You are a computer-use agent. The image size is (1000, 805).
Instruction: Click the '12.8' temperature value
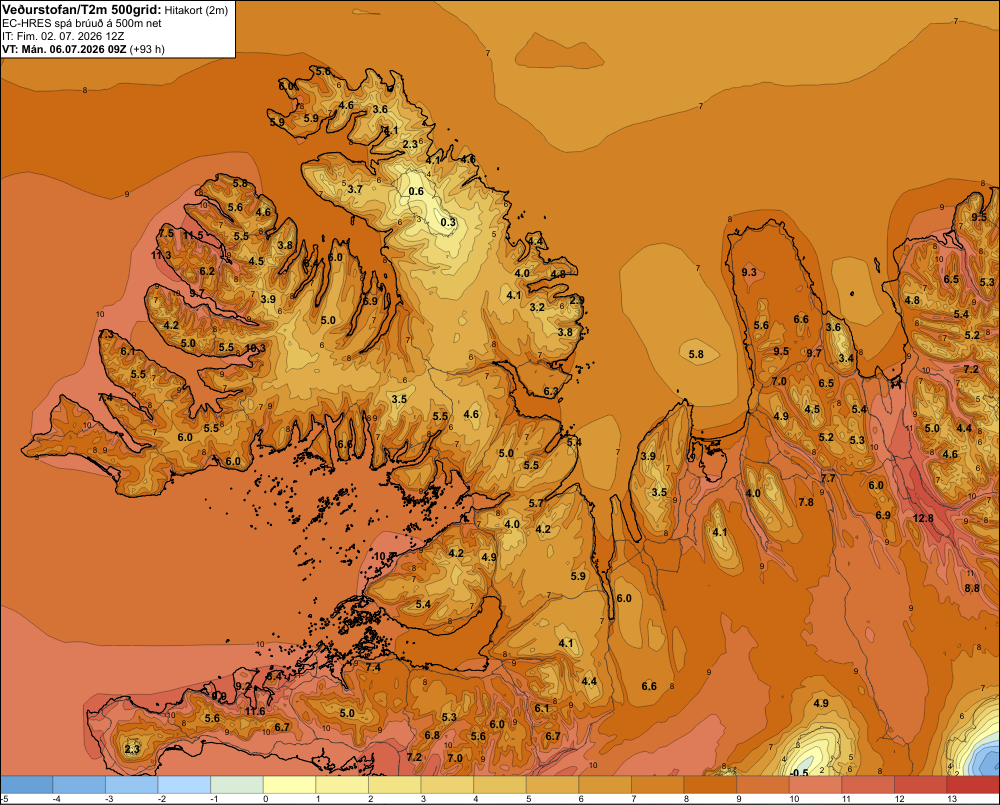pos(923,518)
